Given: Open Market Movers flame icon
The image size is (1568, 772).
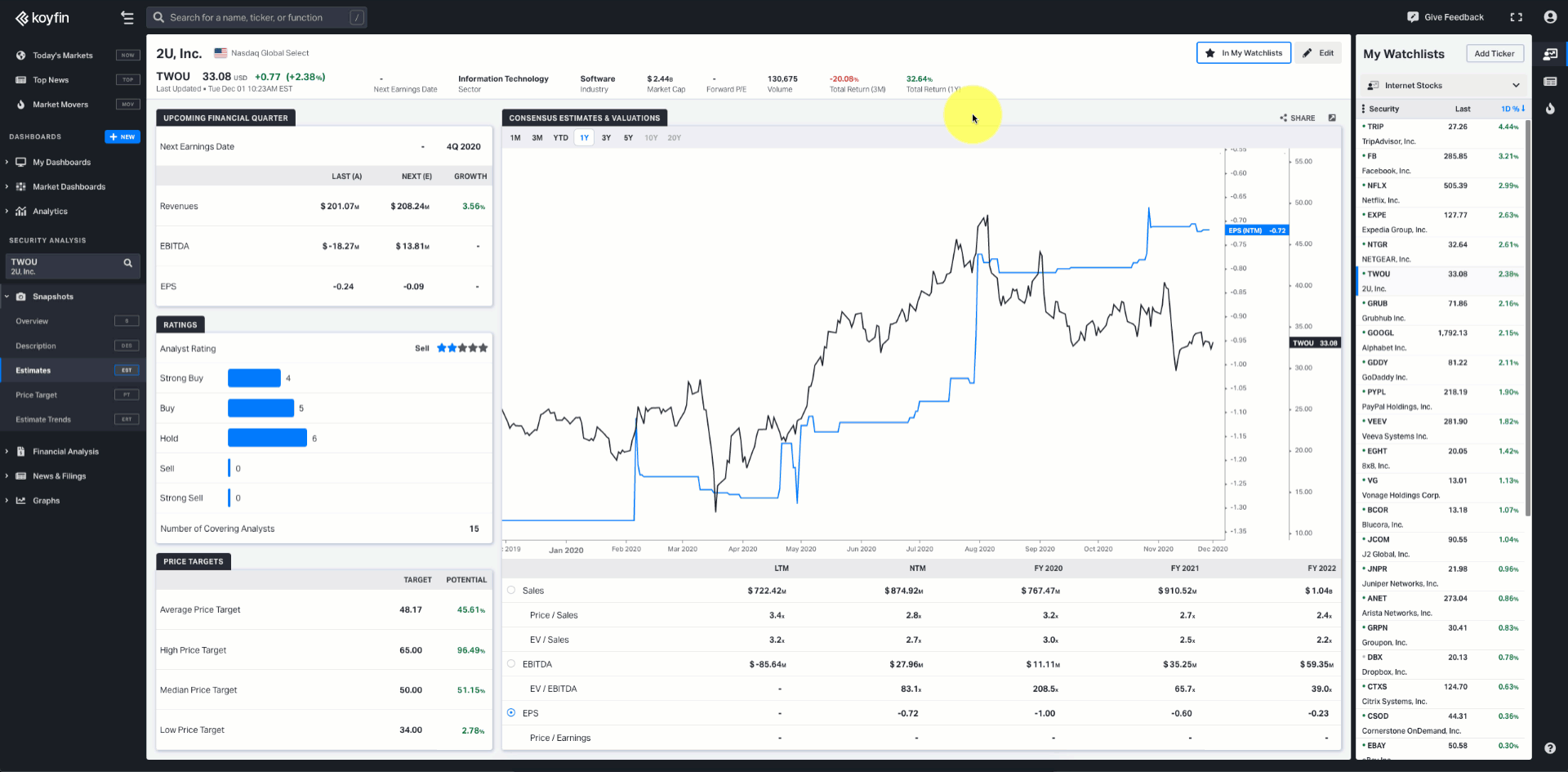Looking at the screenshot, I should 21,105.
